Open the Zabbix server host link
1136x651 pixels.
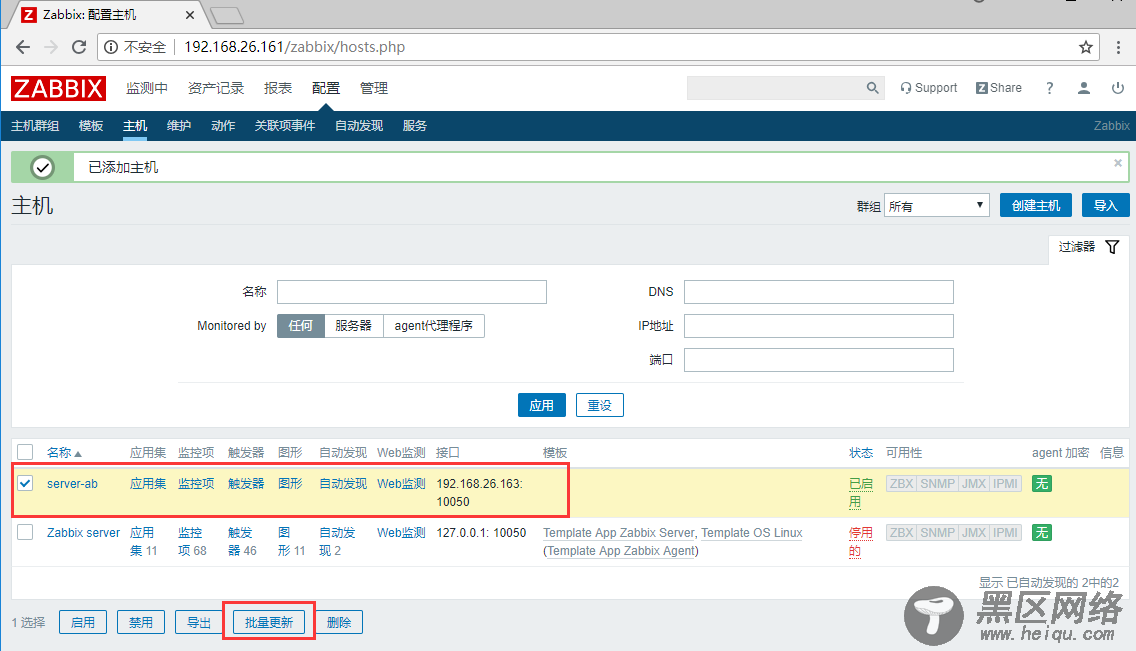tap(83, 533)
